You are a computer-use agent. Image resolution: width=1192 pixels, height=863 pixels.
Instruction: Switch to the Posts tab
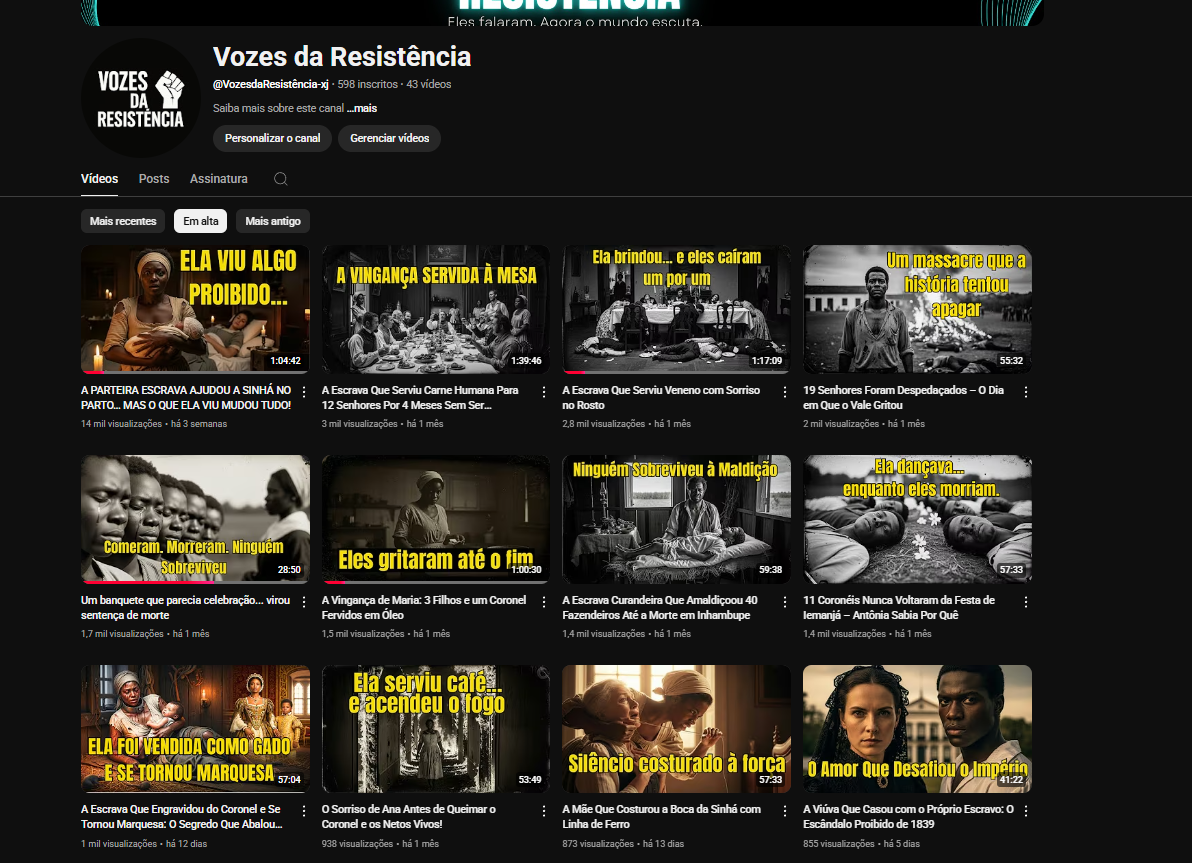point(154,179)
